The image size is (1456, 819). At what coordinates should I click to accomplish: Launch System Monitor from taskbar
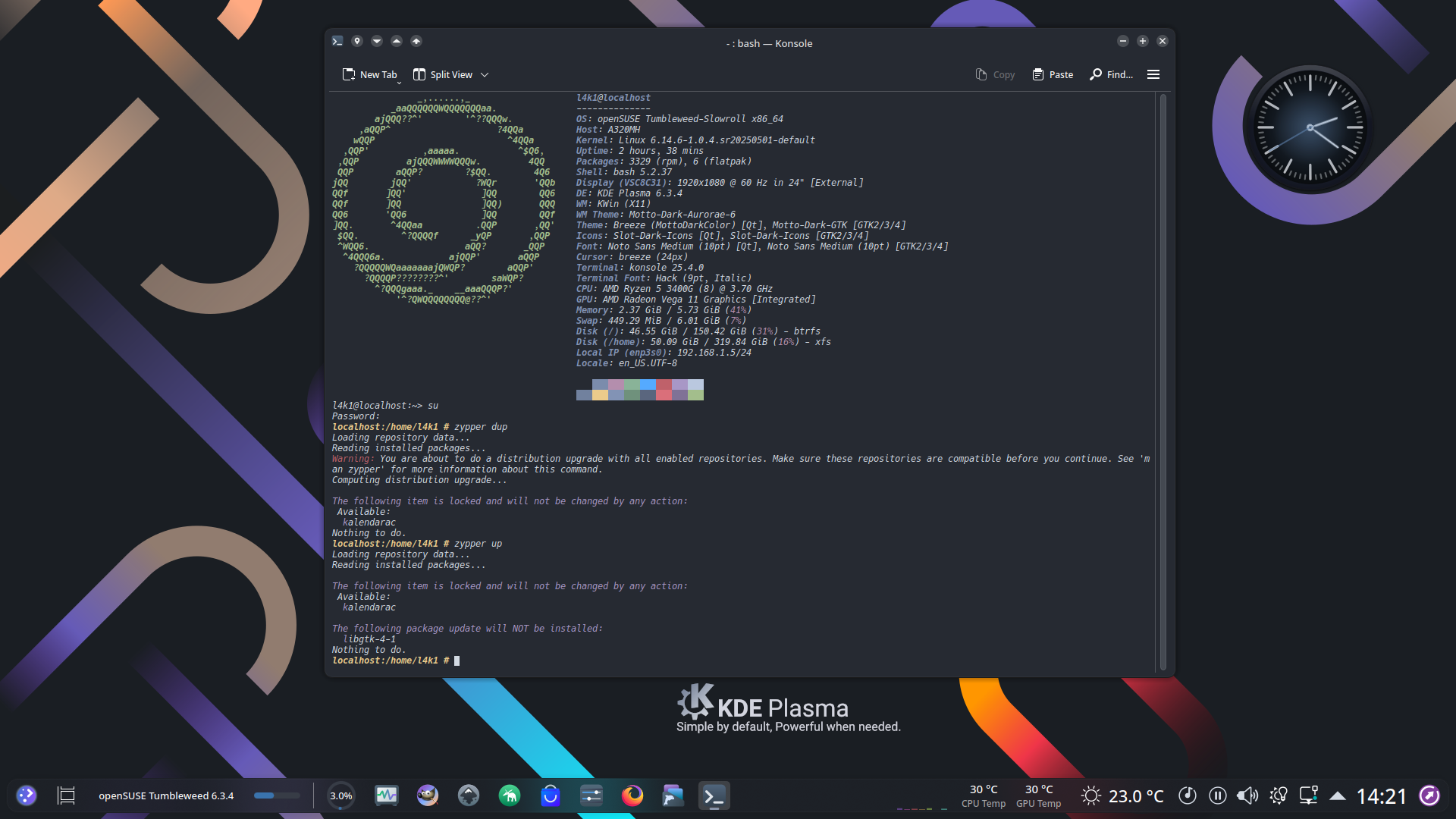coord(387,795)
